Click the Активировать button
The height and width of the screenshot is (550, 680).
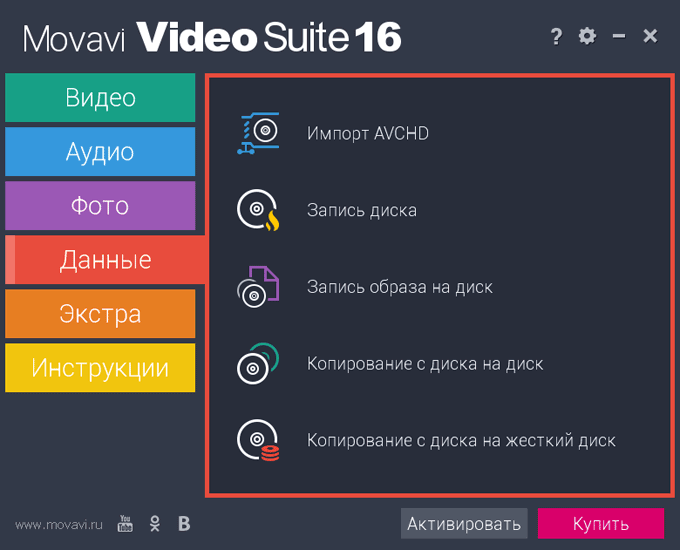[x=464, y=524]
